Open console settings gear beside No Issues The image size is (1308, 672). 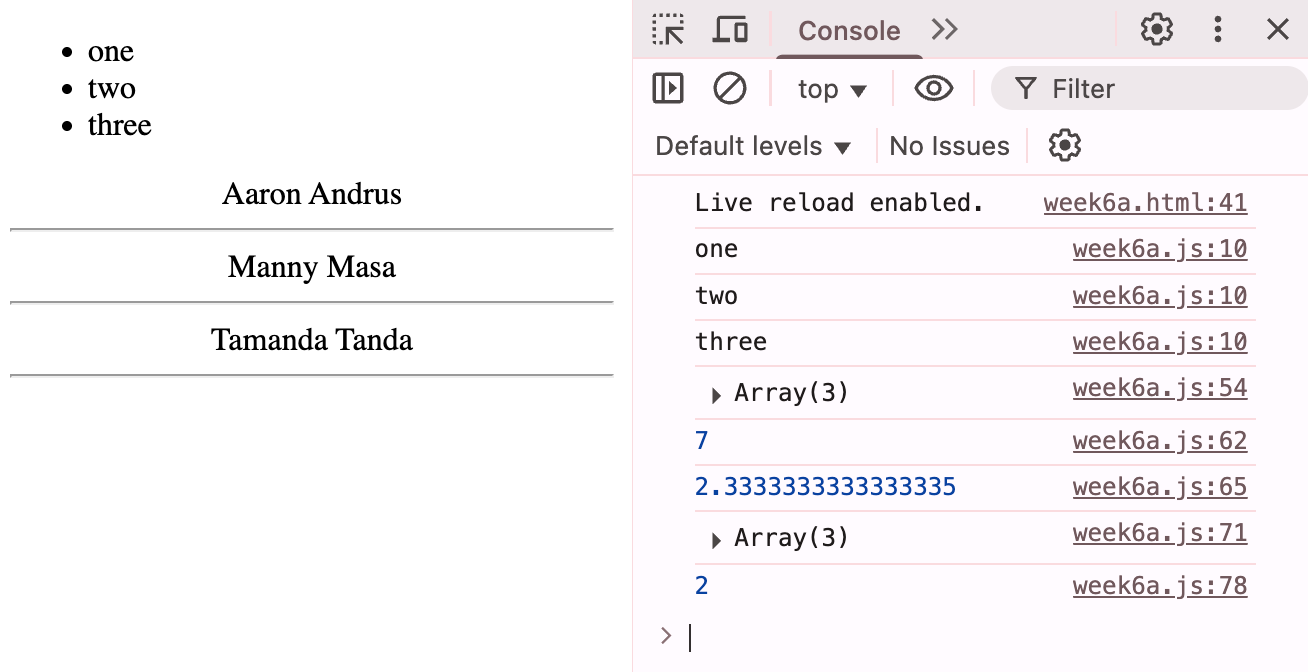click(1065, 146)
